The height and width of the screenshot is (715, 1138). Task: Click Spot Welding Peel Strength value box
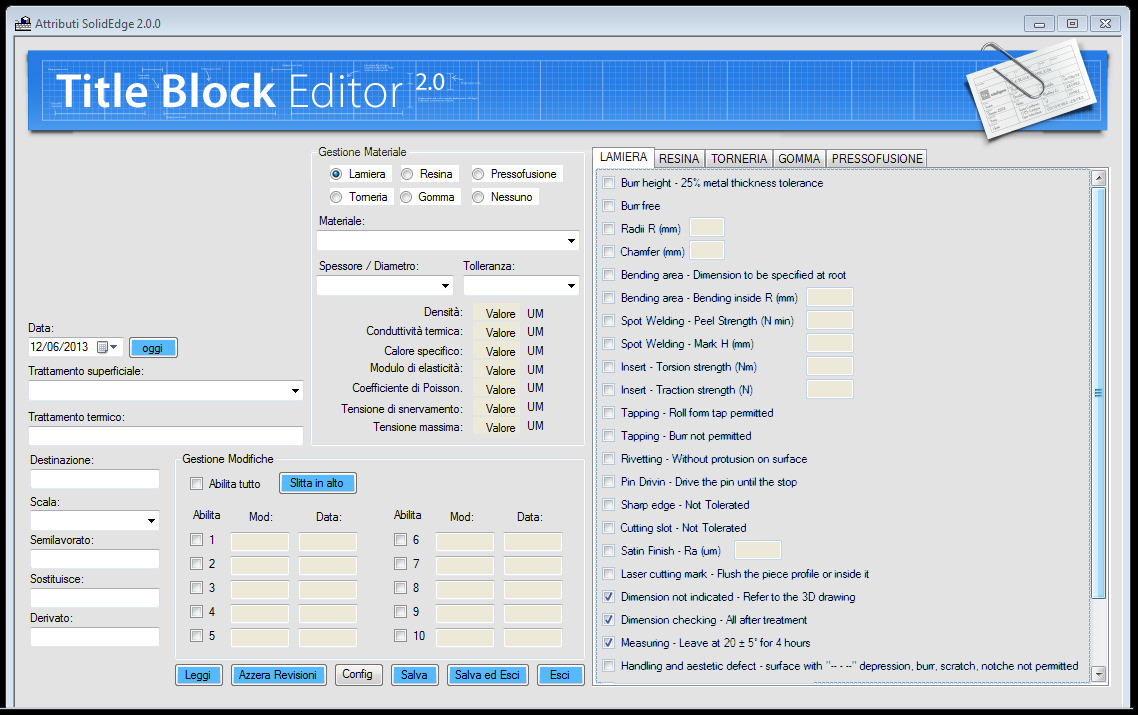pos(830,320)
